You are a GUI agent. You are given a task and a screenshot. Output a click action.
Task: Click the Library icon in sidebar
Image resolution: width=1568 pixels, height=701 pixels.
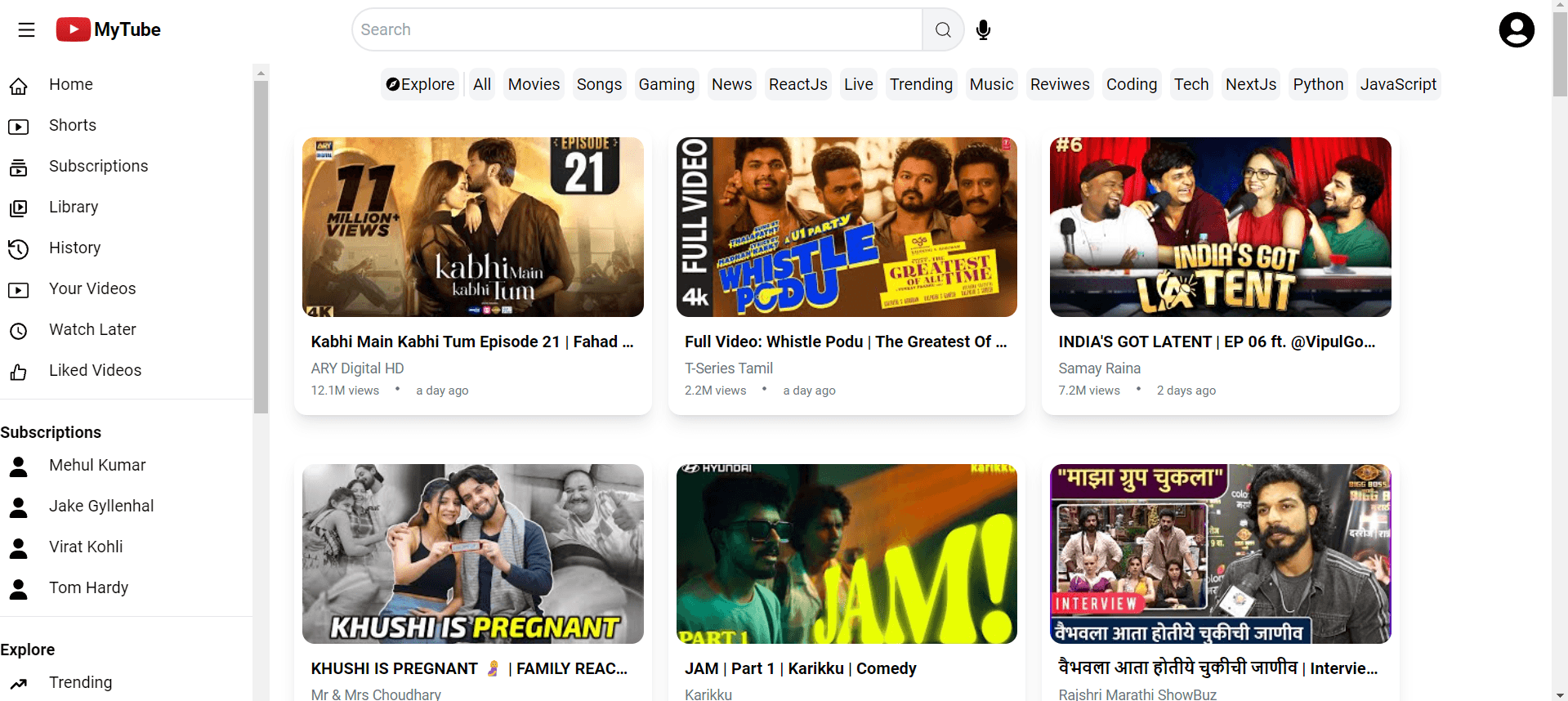[19, 208]
